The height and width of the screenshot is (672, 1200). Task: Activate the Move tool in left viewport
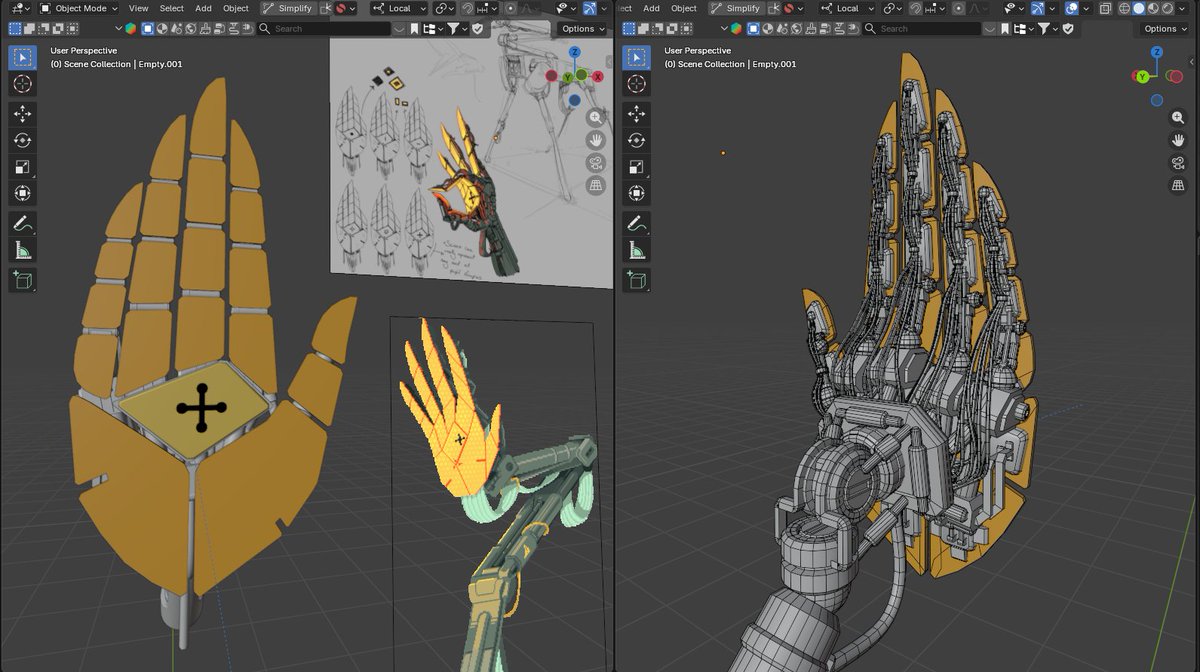[x=22, y=114]
